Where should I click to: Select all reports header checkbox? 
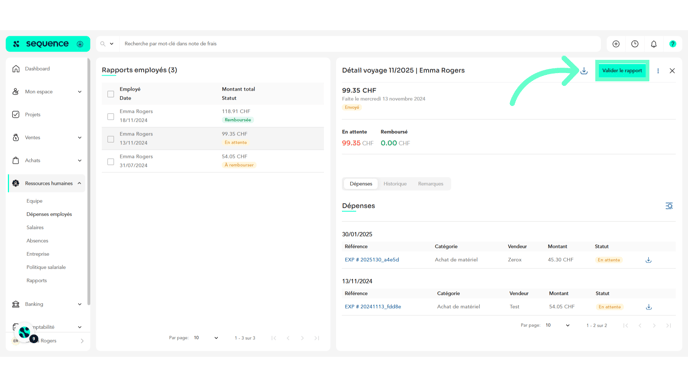point(111,94)
